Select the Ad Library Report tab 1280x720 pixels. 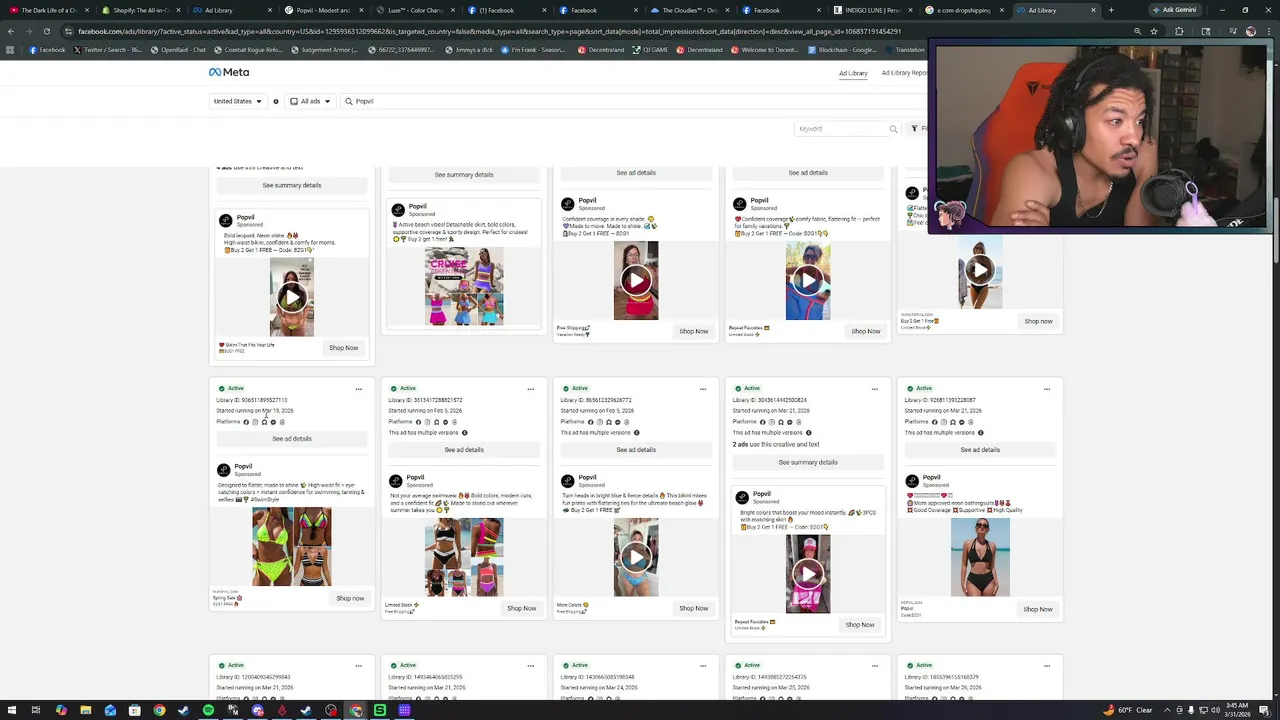tap(904, 73)
